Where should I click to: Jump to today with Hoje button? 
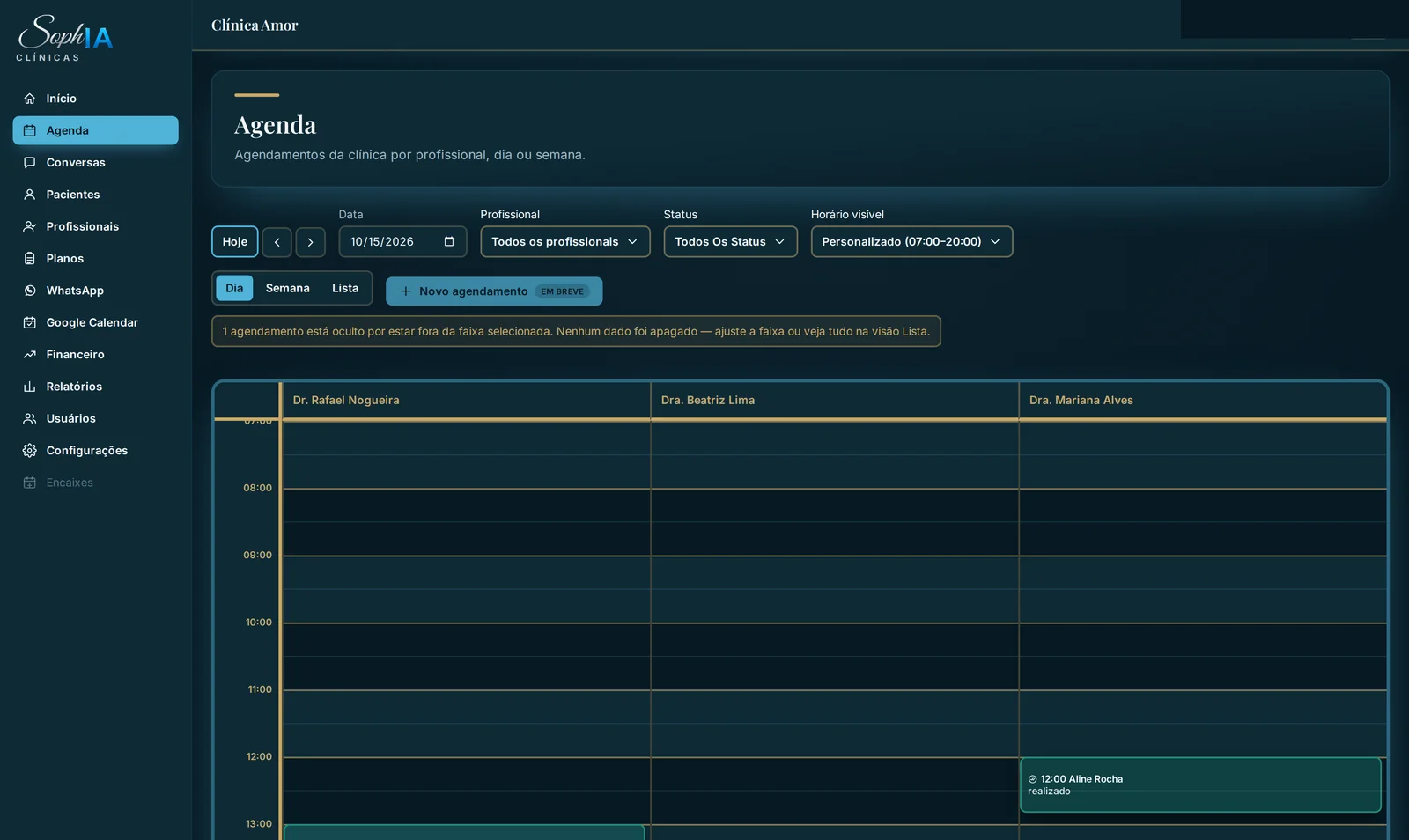235,242
